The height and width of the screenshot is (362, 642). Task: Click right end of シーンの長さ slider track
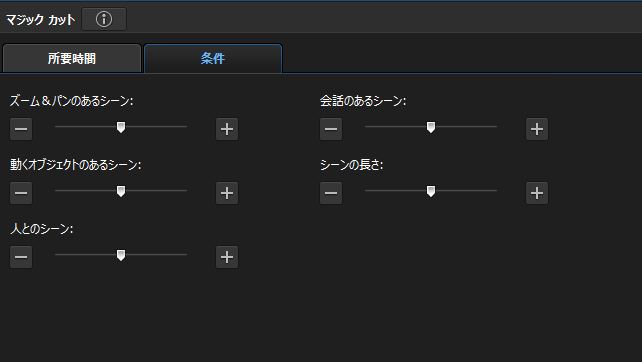pos(495,190)
